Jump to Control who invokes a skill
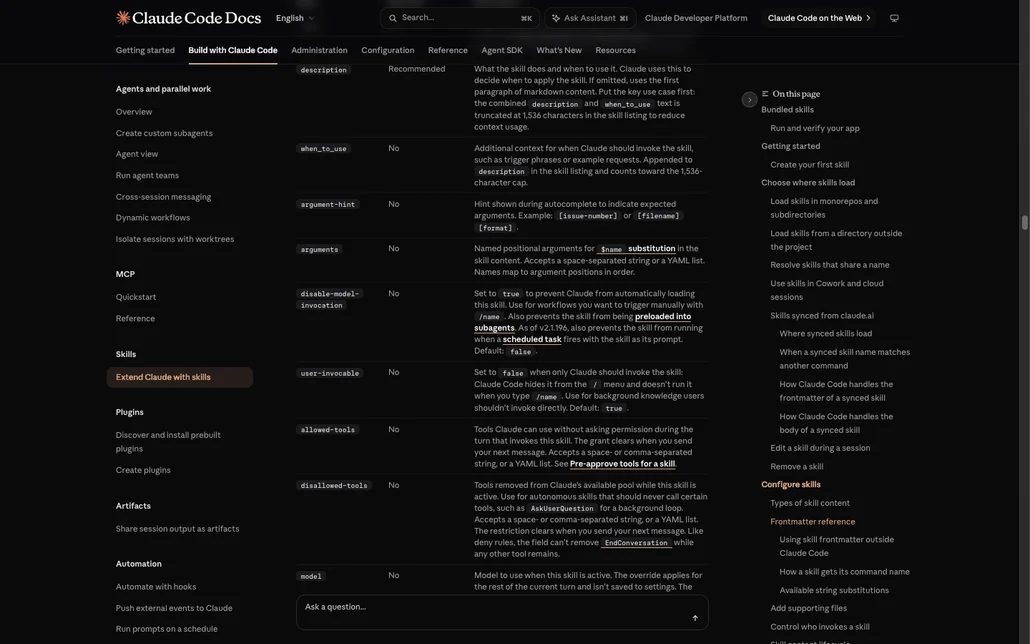1030x644 pixels. pyautogui.click(x=820, y=627)
